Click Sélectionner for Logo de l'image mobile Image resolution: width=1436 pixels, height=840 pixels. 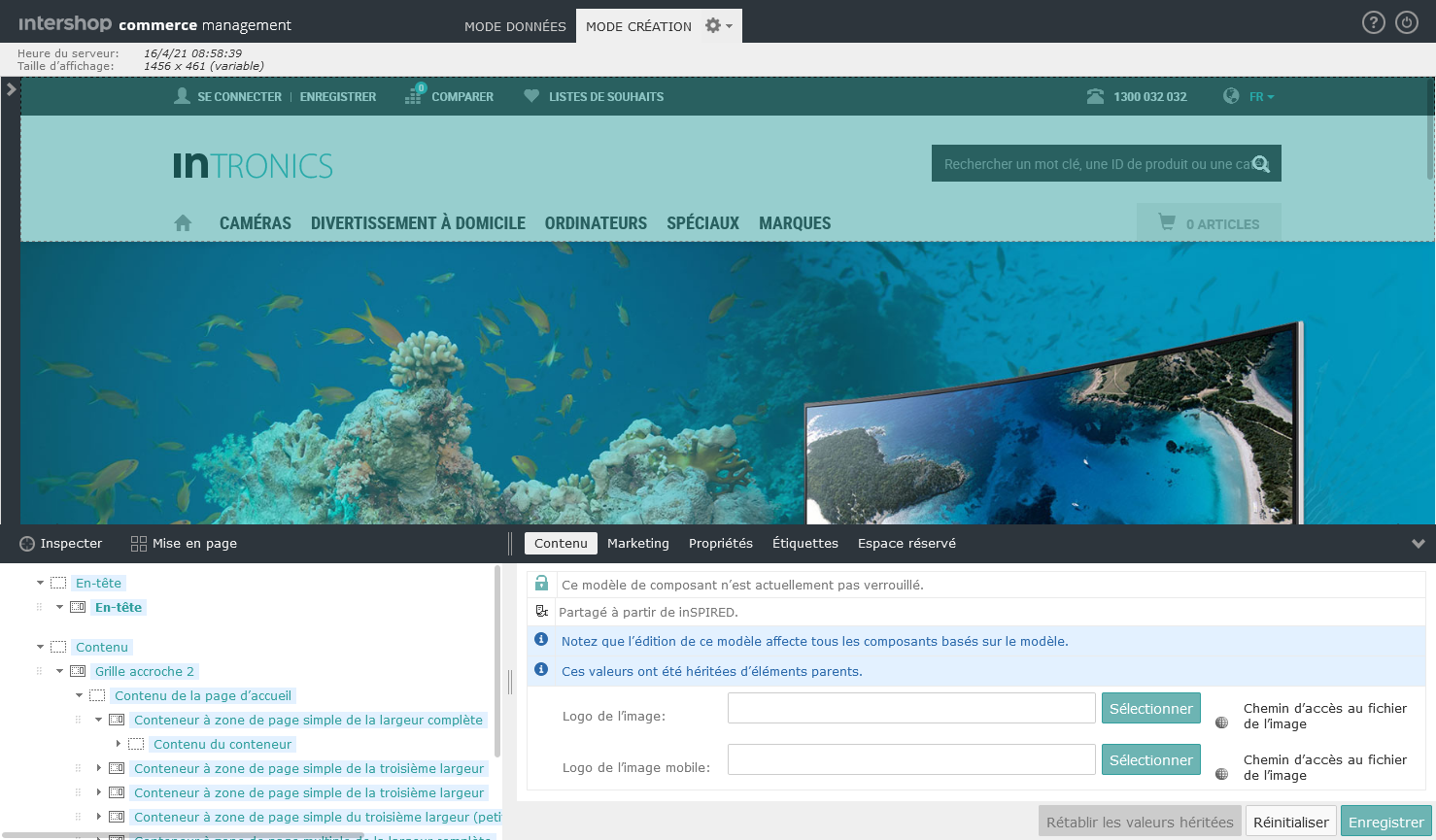click(x=1150, y=759)
